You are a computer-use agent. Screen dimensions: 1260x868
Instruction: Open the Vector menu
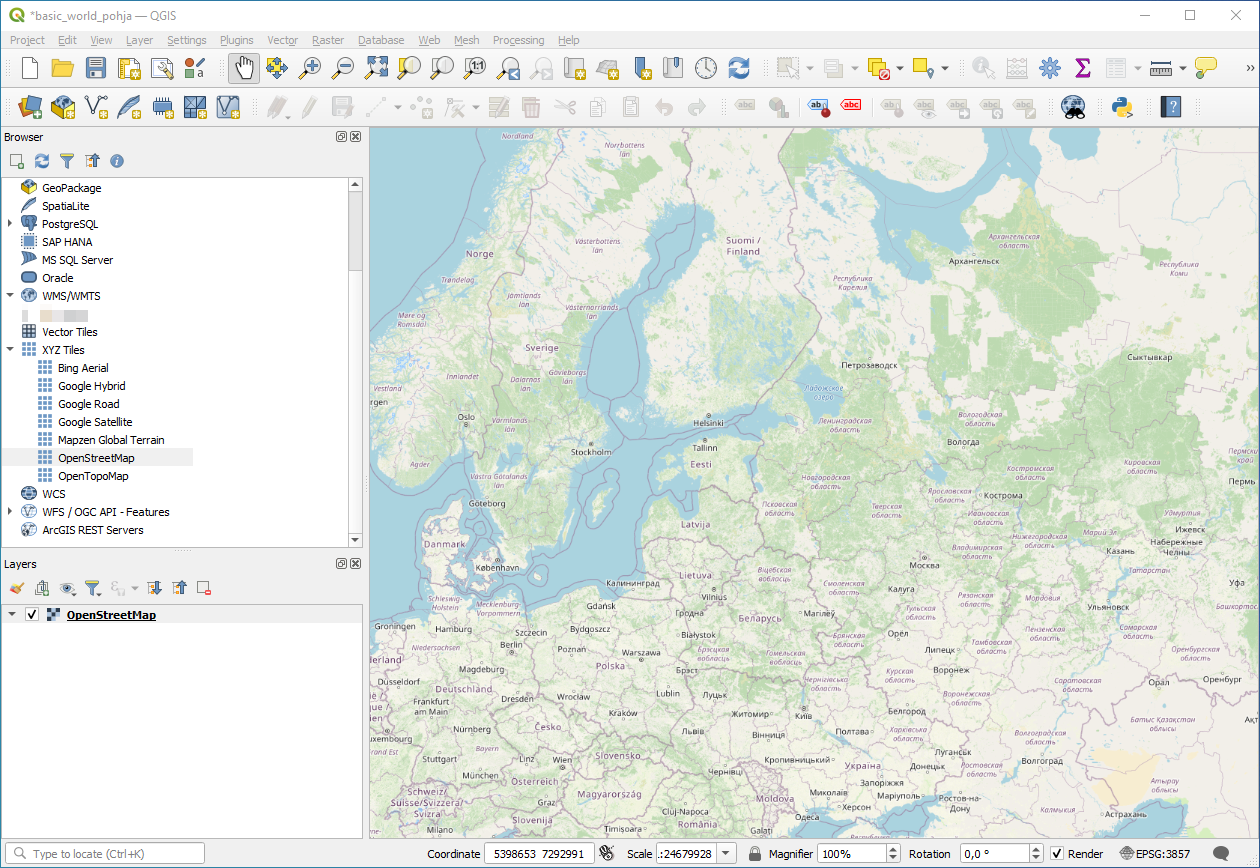coord(282,40)
